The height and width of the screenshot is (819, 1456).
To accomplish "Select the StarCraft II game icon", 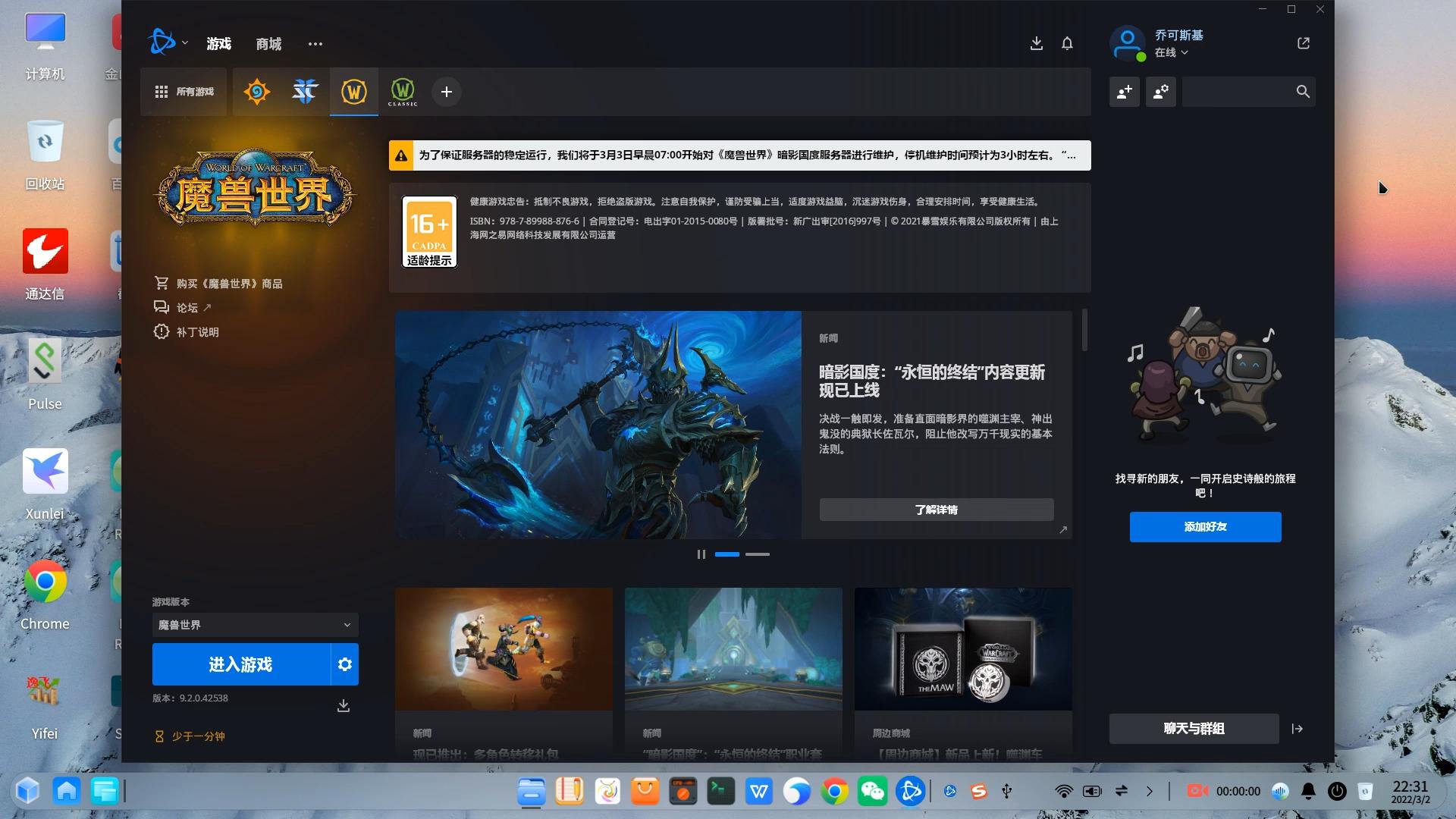I will coord(305,92).
